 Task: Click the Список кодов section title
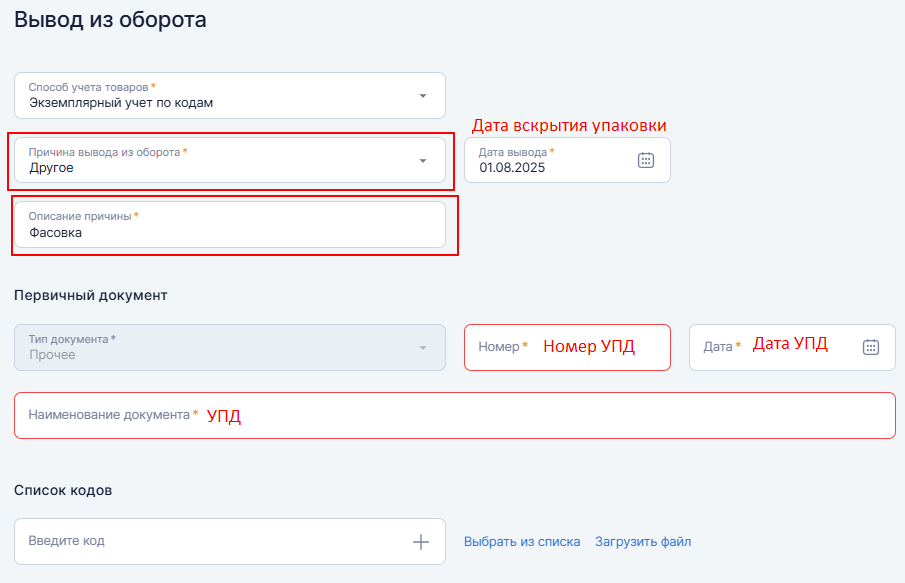click(63, 490)
